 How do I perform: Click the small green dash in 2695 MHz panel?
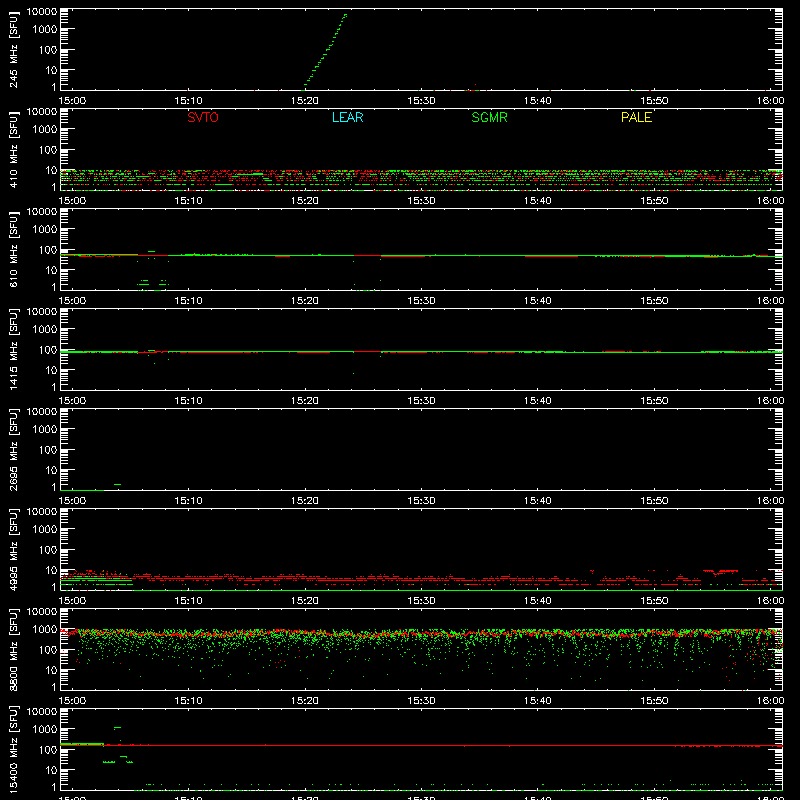coord(117,484)
